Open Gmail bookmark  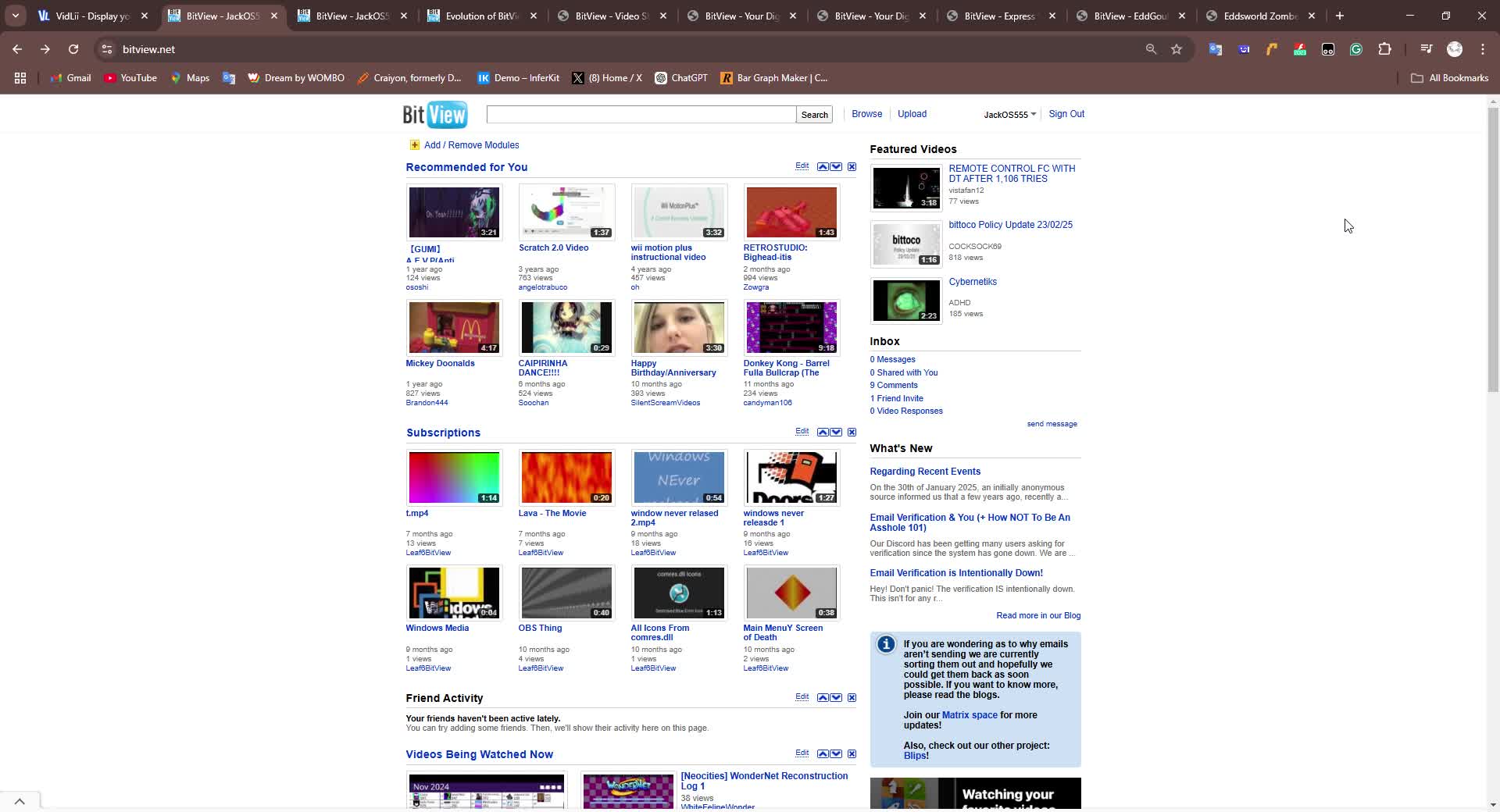coord(71,78)
